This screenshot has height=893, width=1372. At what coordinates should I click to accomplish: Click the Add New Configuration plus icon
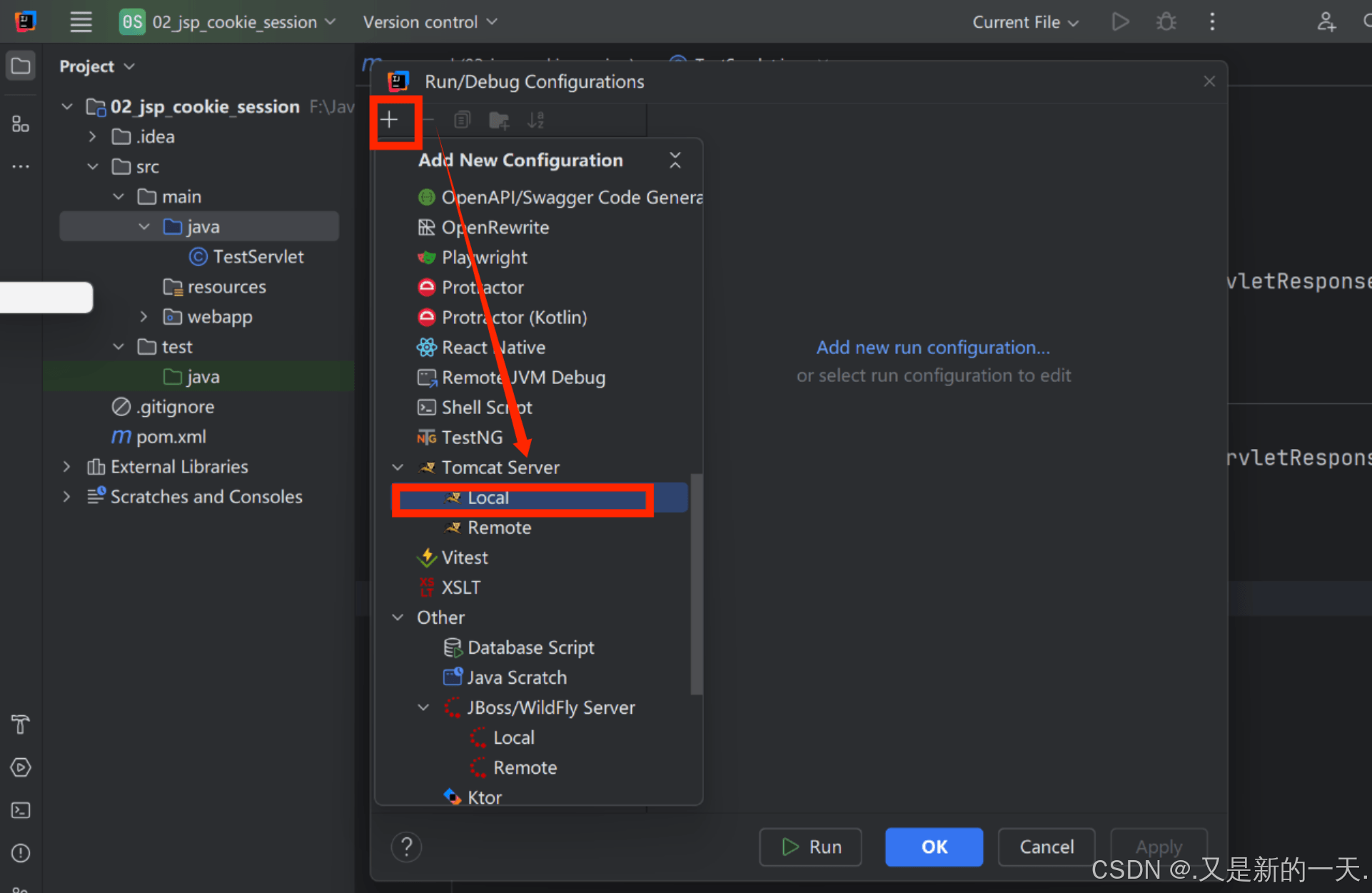[x=389, y=120]
